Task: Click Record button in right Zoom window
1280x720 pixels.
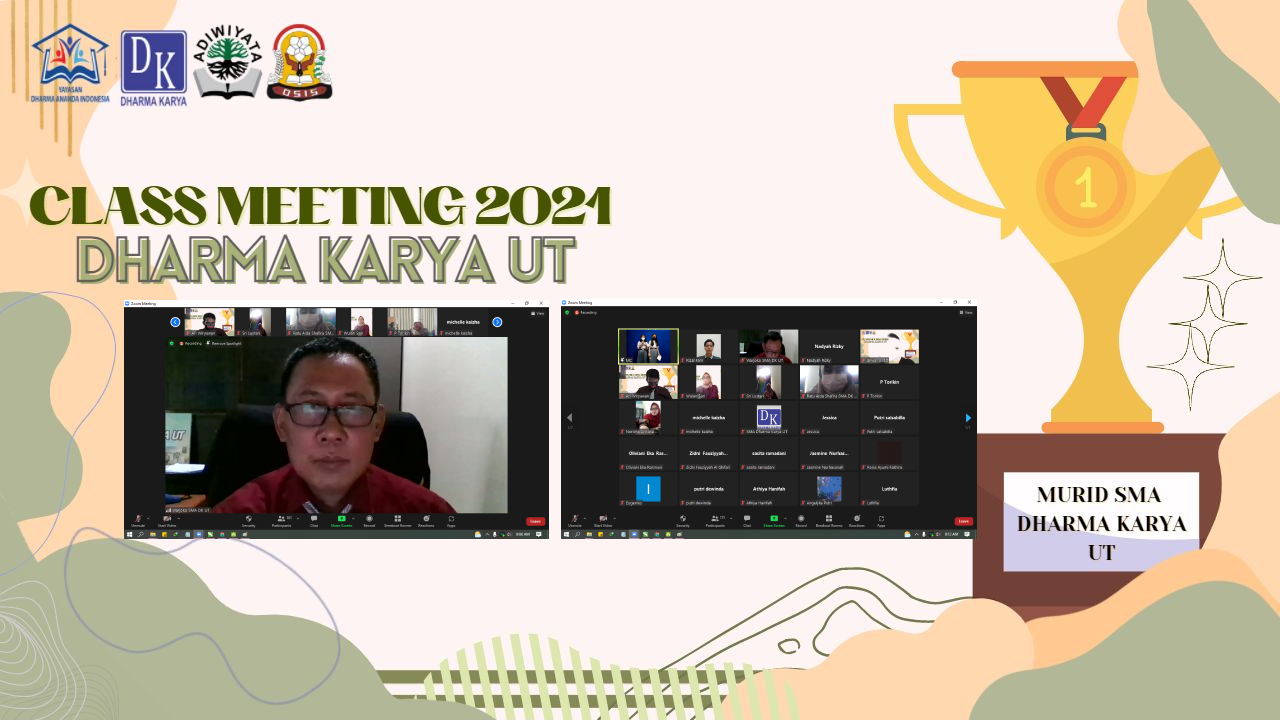Action: coord(801,521)
